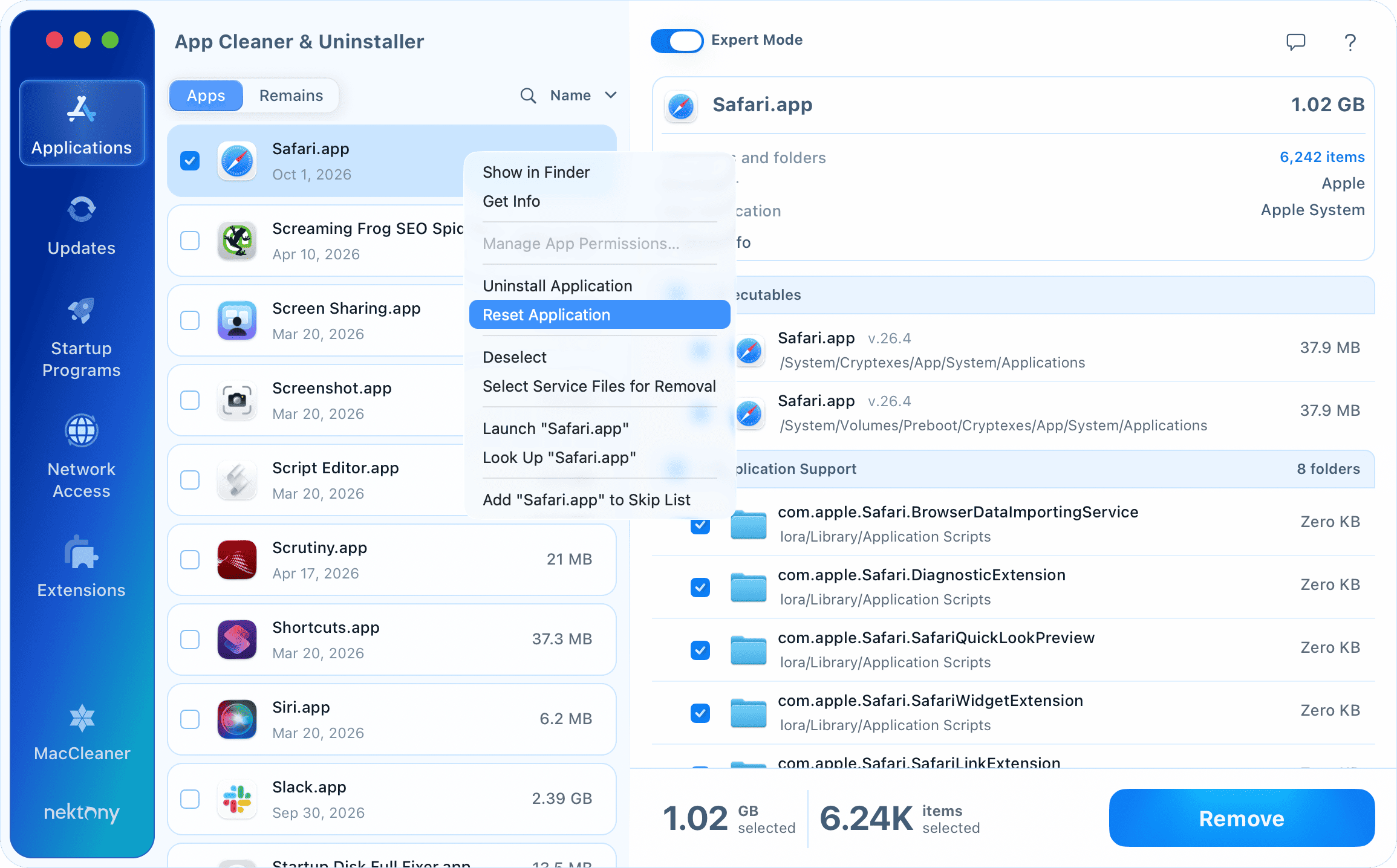Check the Slack.app checkbox

pyautogui.click(x=190, y=799)
